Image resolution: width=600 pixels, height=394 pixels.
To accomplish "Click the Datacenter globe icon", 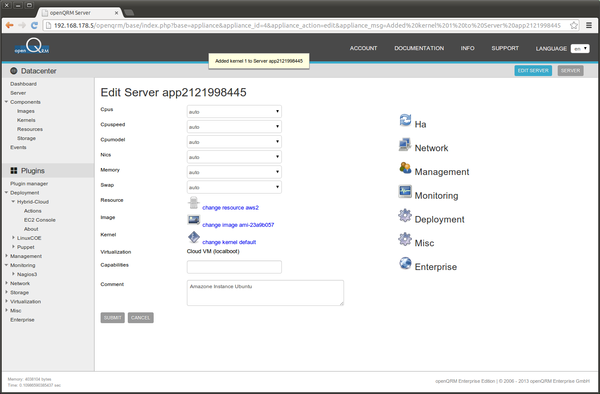I will coord(14,71).
